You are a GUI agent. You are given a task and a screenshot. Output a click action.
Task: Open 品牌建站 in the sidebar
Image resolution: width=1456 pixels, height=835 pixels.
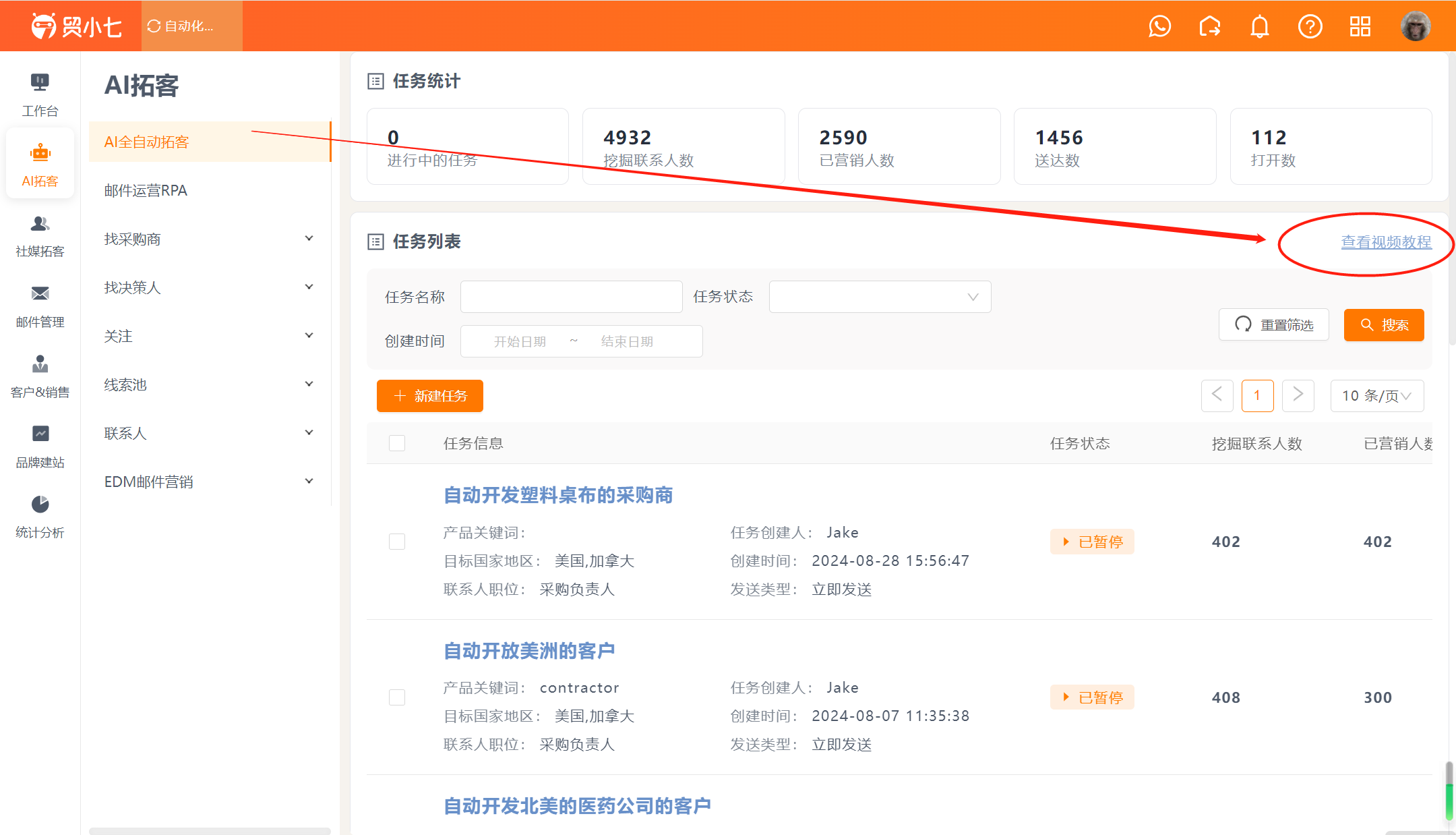click(x=40, y=446)
